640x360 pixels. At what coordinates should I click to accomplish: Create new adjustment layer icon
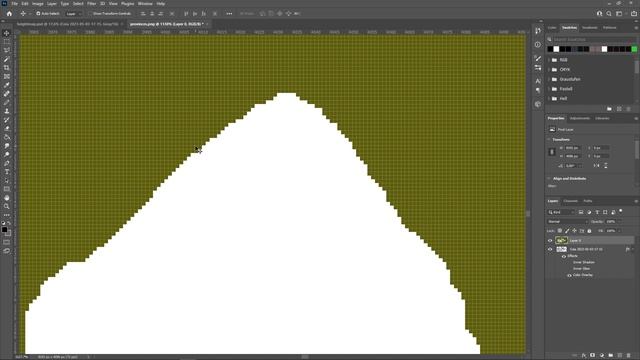tap(602, 356)
